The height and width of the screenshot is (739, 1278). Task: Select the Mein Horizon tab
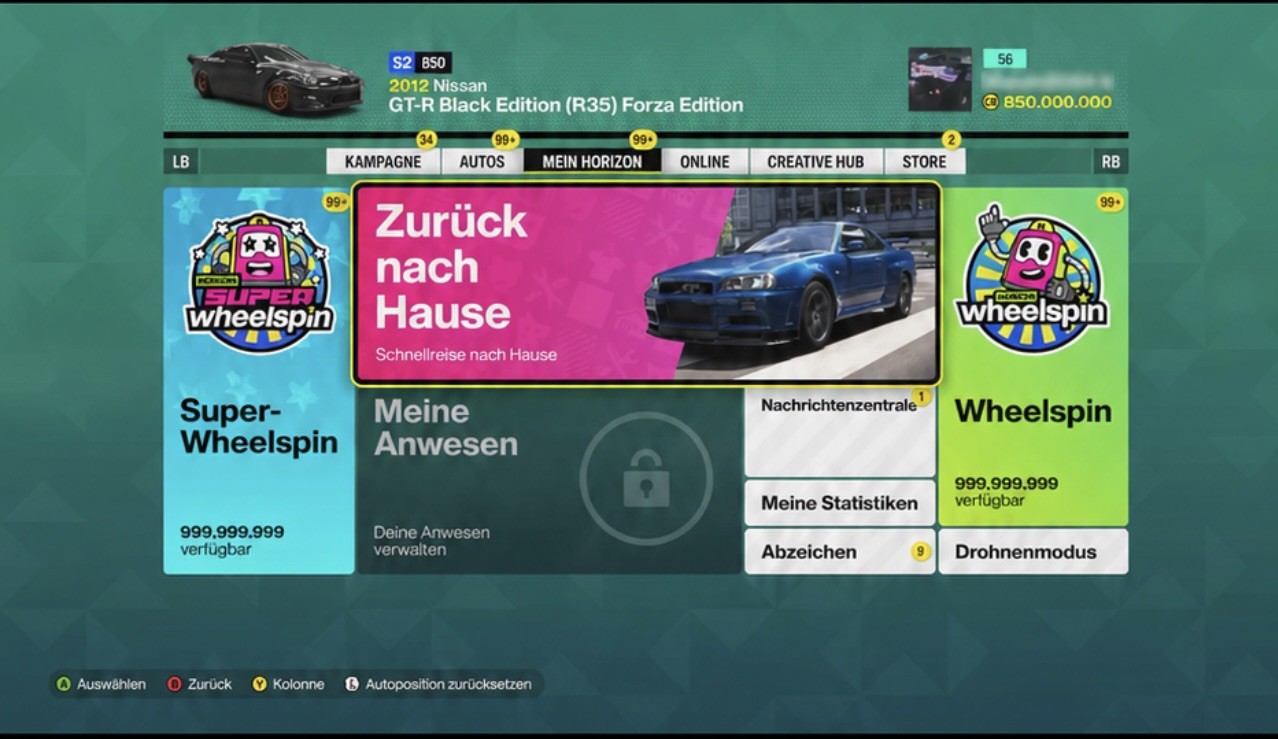tap(592, 161)
